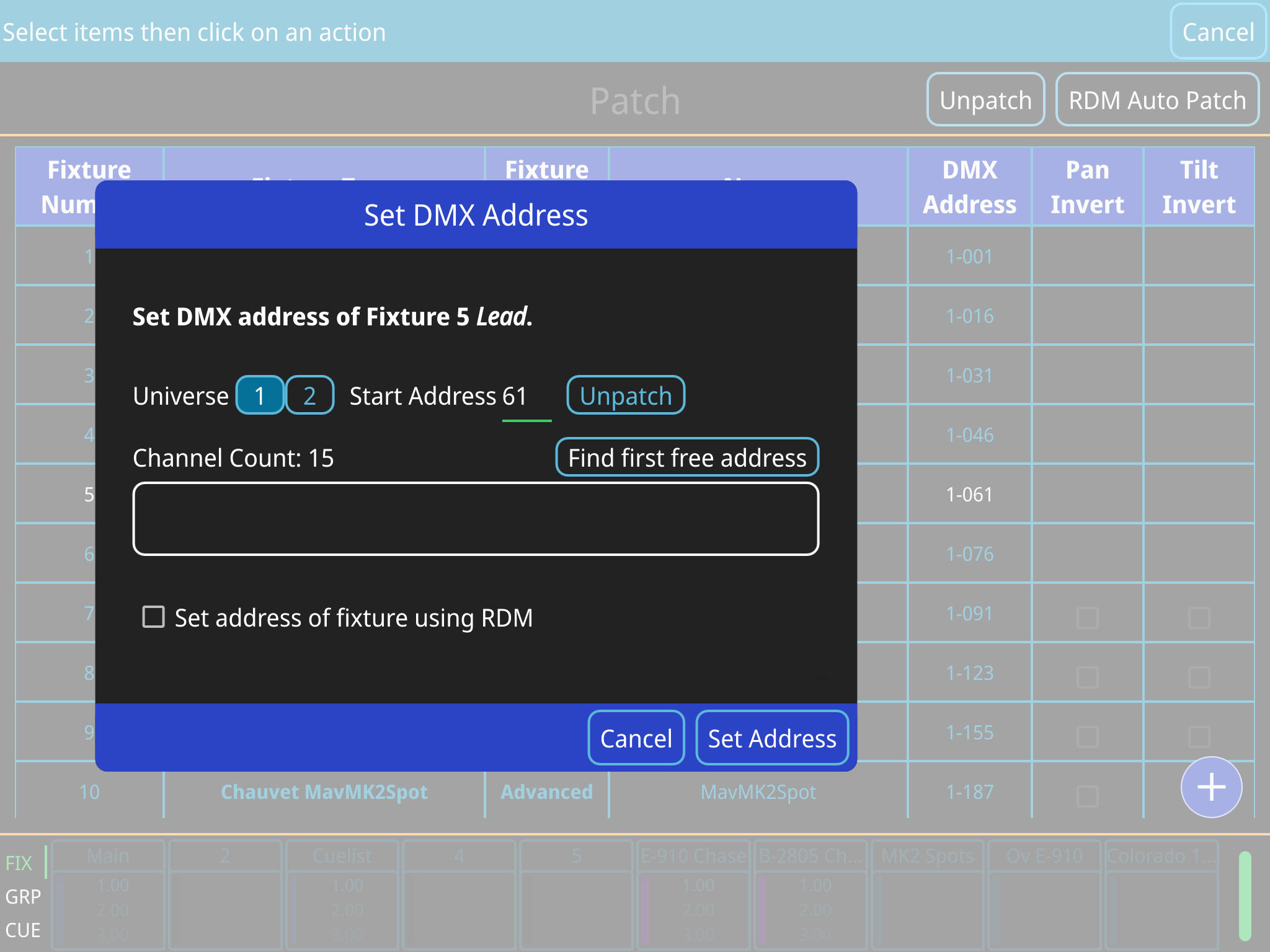Click the round plus add-fixture button

1210,787
